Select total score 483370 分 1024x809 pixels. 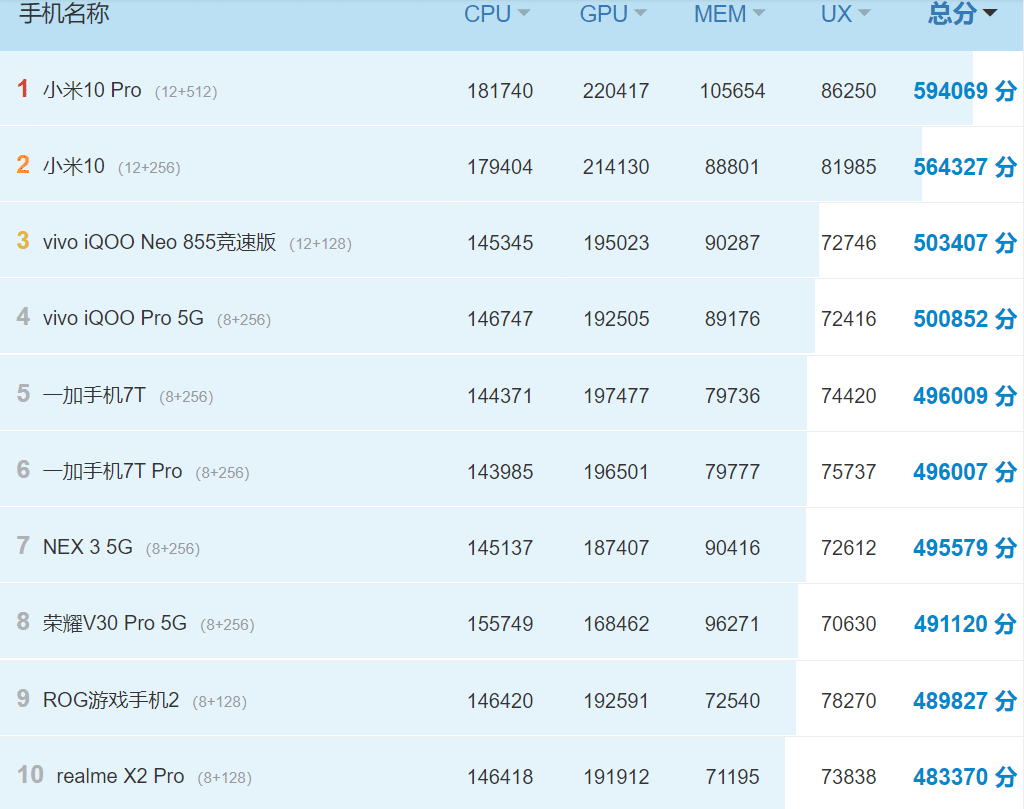tap(965, 777)
